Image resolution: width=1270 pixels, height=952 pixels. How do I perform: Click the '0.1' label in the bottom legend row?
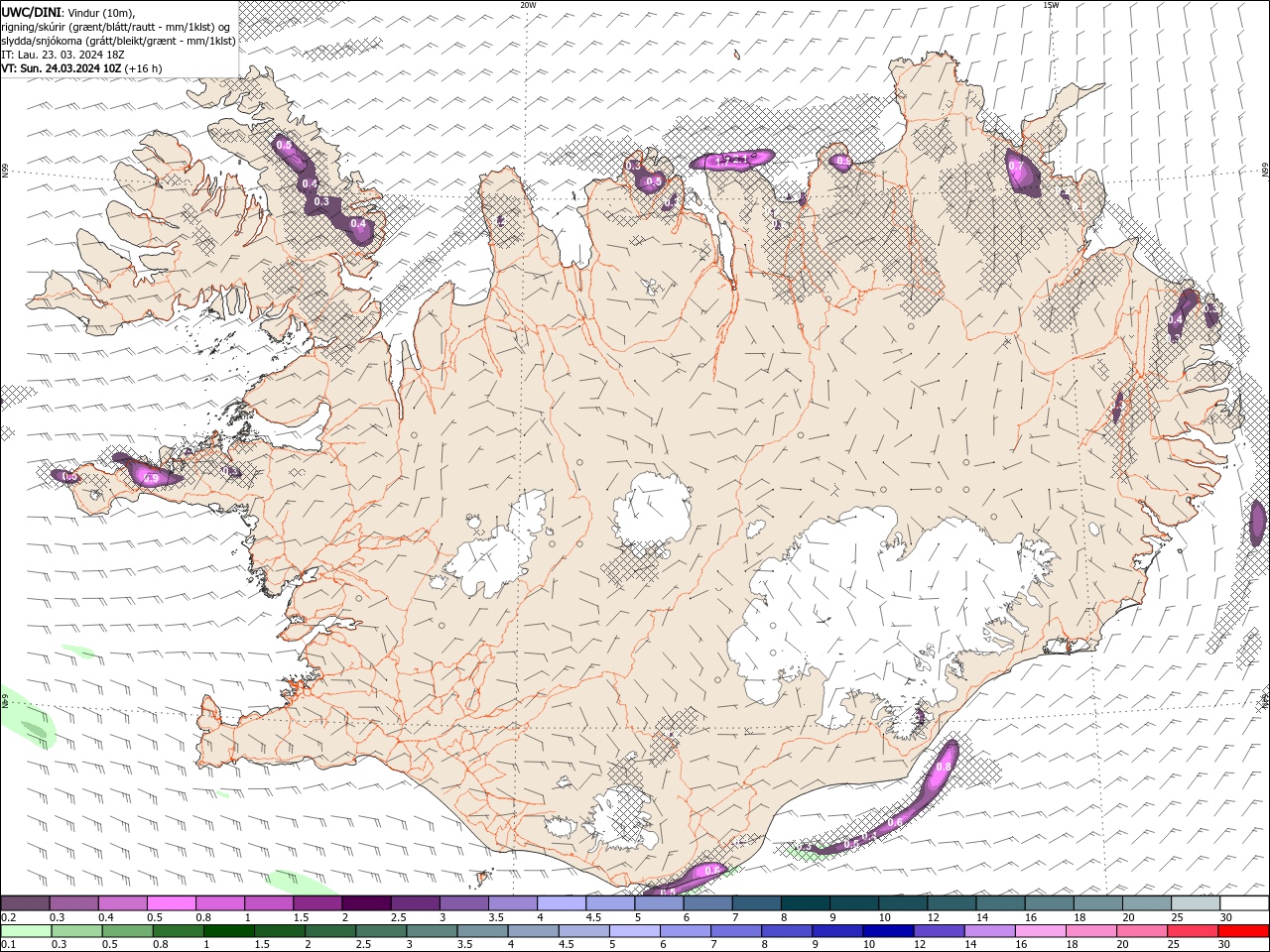click(9, 944)
